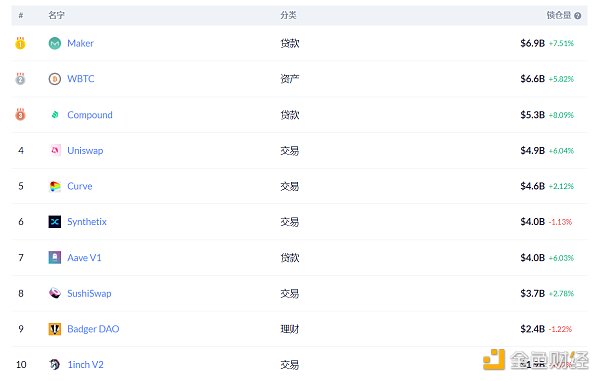Sort by the 分类 column header
The image size is (600, 381).
pyautogui.click(x=288, y=15)
